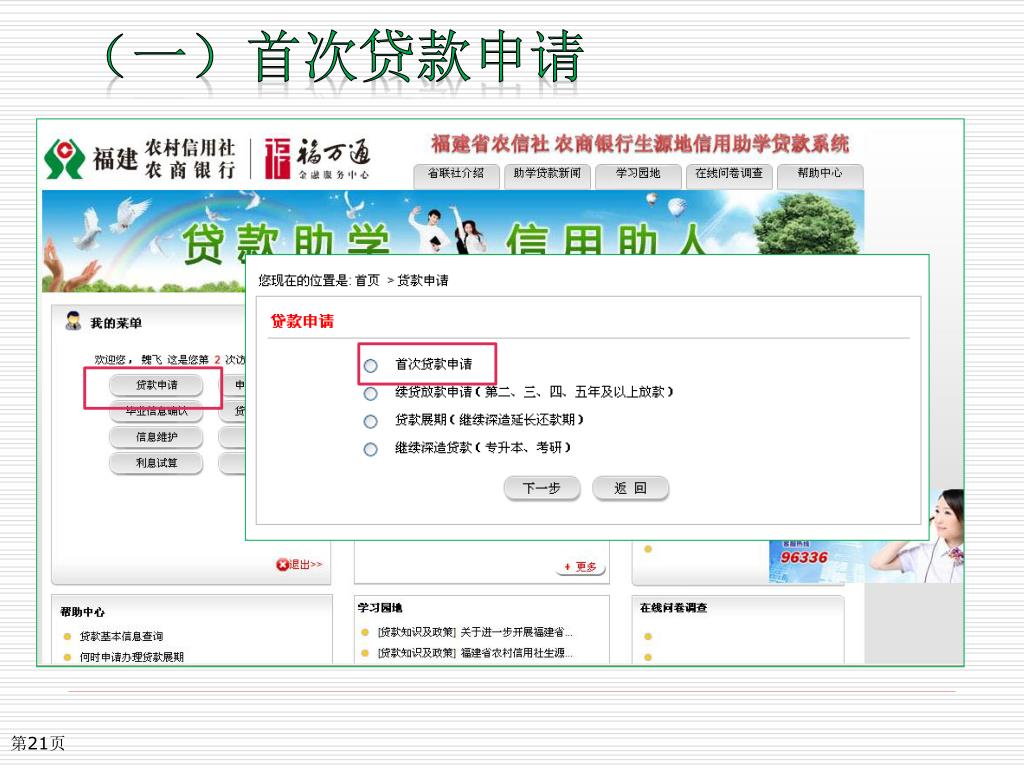Choose the 继续深造贷款 radio option

pyautogui.click(x=370, y=449)
